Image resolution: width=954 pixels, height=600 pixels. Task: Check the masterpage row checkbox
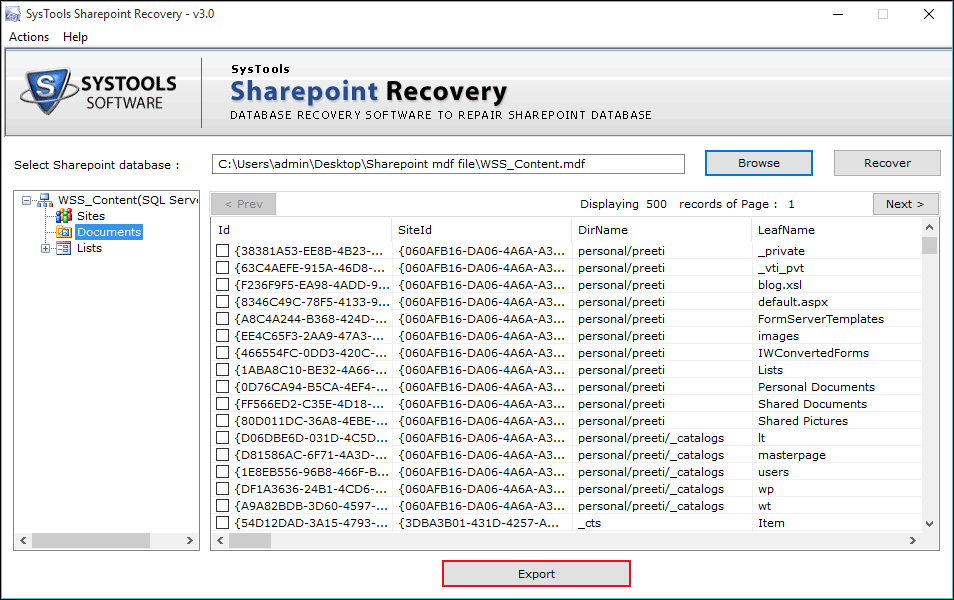click(x=223, y=455)
